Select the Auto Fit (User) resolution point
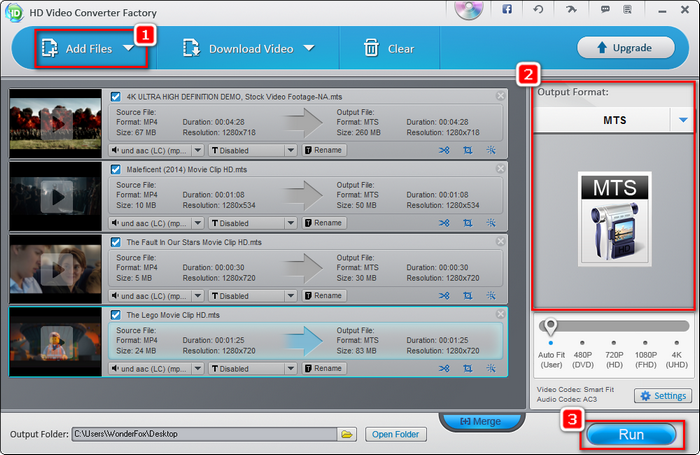This screenshot has height=455, width=700. [x=551, y=343]
